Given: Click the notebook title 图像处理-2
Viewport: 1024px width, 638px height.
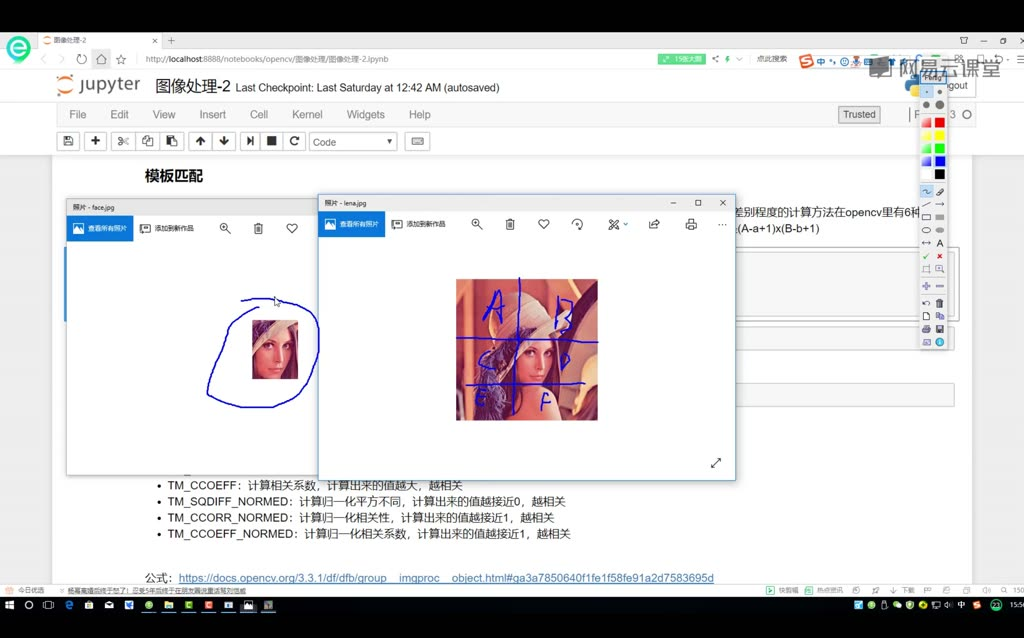Looking at the screenshot, I should click(193, 86).
